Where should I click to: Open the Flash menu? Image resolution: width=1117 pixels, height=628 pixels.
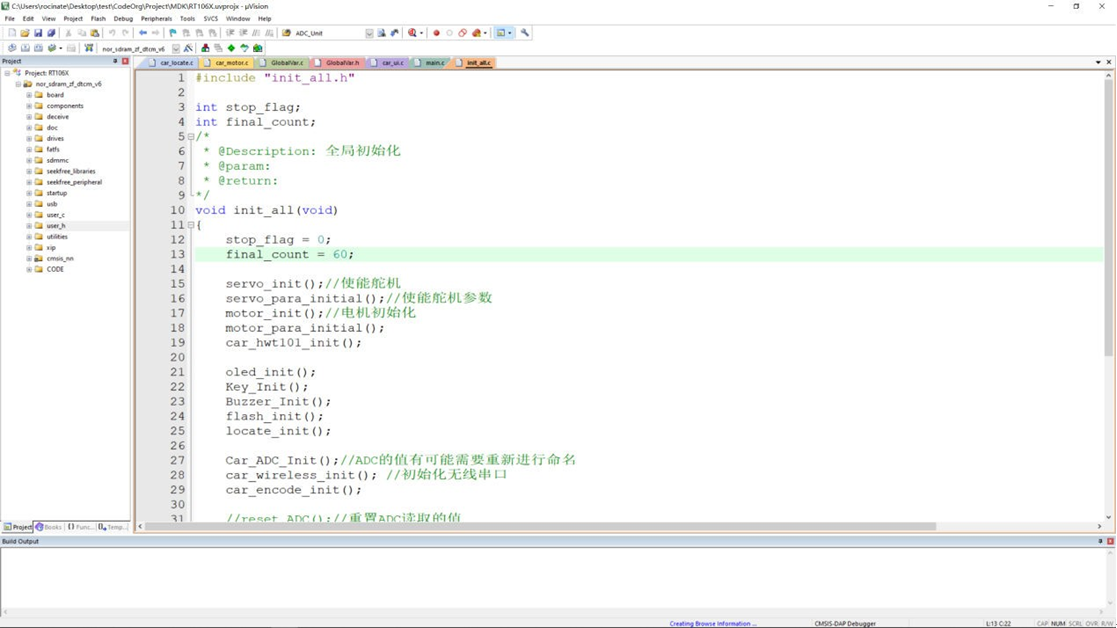(x=98, y=19)
